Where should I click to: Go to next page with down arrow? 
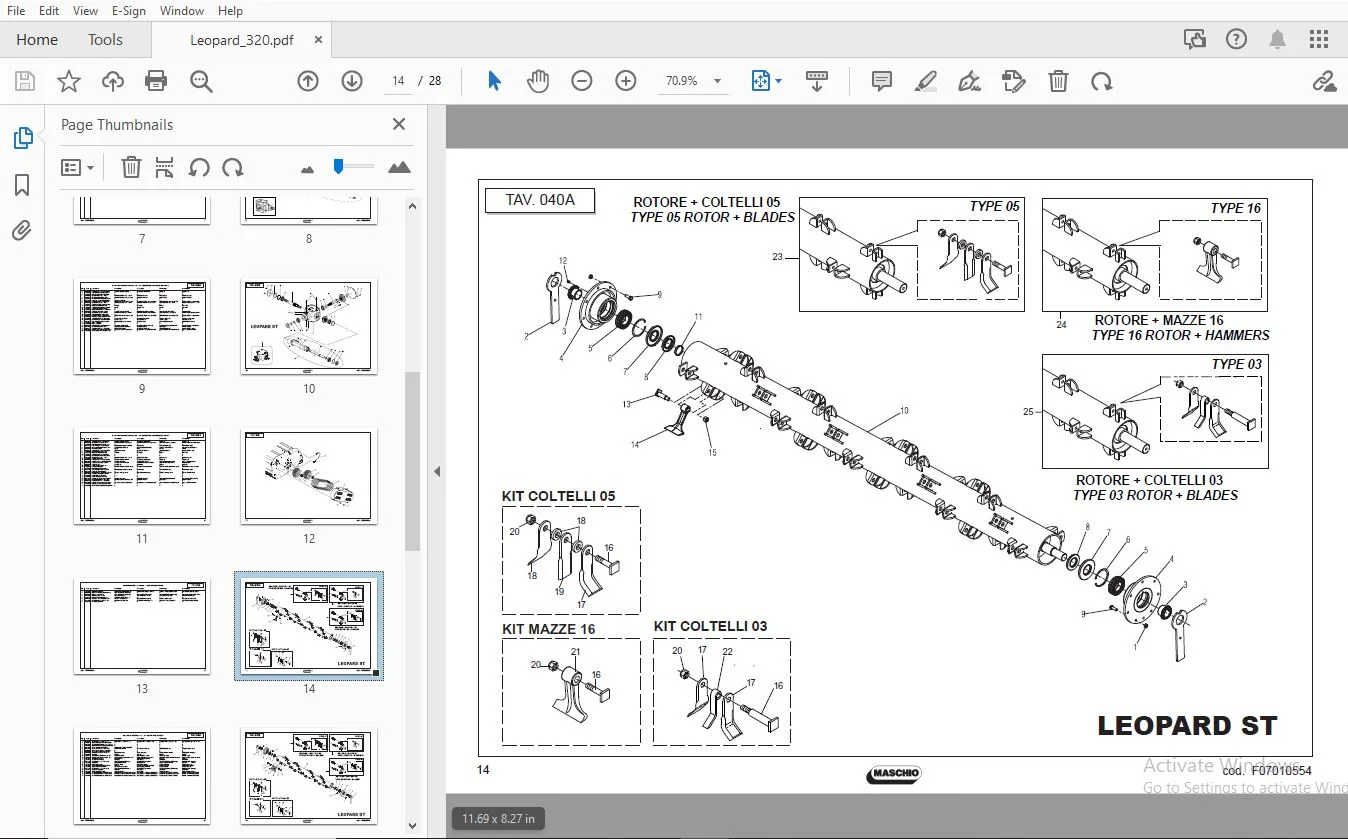pyautogui.click(x=352, y=81)
